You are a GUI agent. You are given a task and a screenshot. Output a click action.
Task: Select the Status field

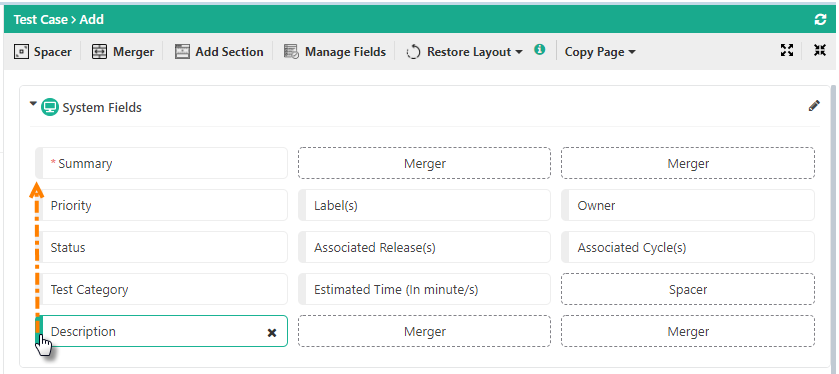162,247
